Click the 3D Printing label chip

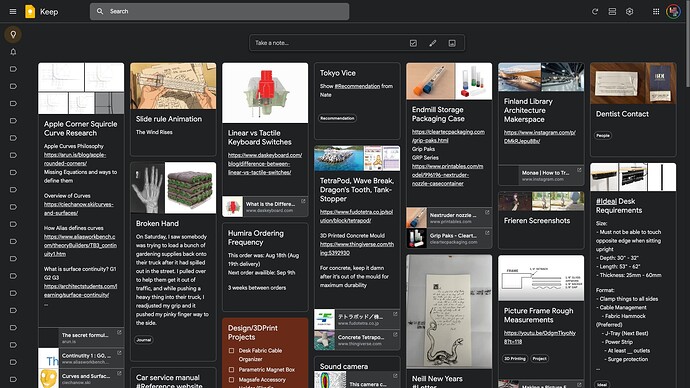[x=514, y=359]
